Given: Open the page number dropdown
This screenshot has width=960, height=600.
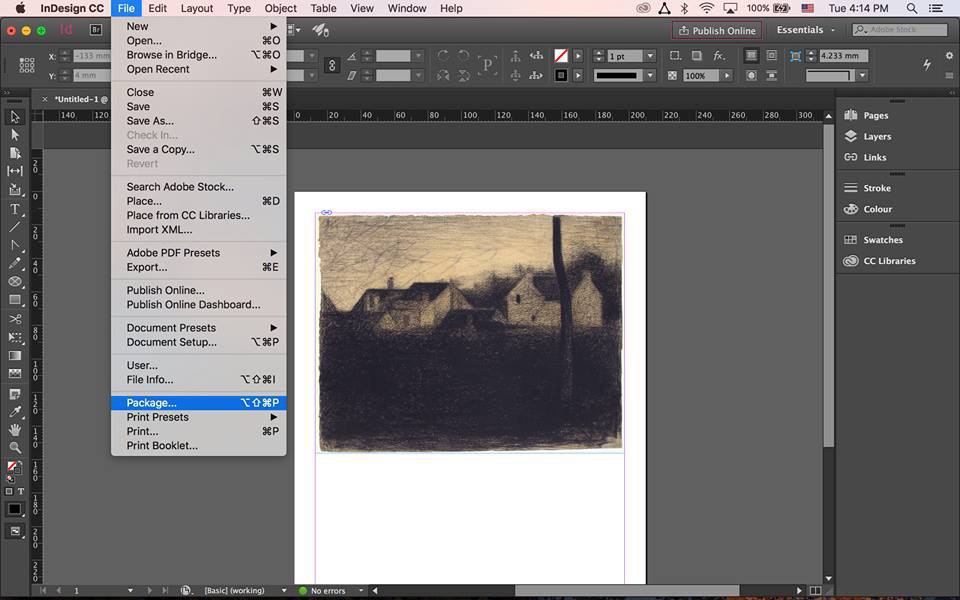Looking at the screenshot, I should [x=130, y=591].
